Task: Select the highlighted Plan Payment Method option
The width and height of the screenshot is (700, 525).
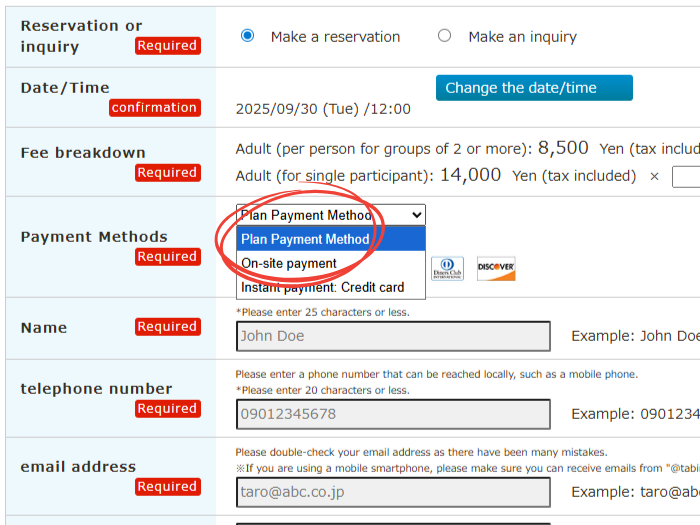Action: point(305,239)
